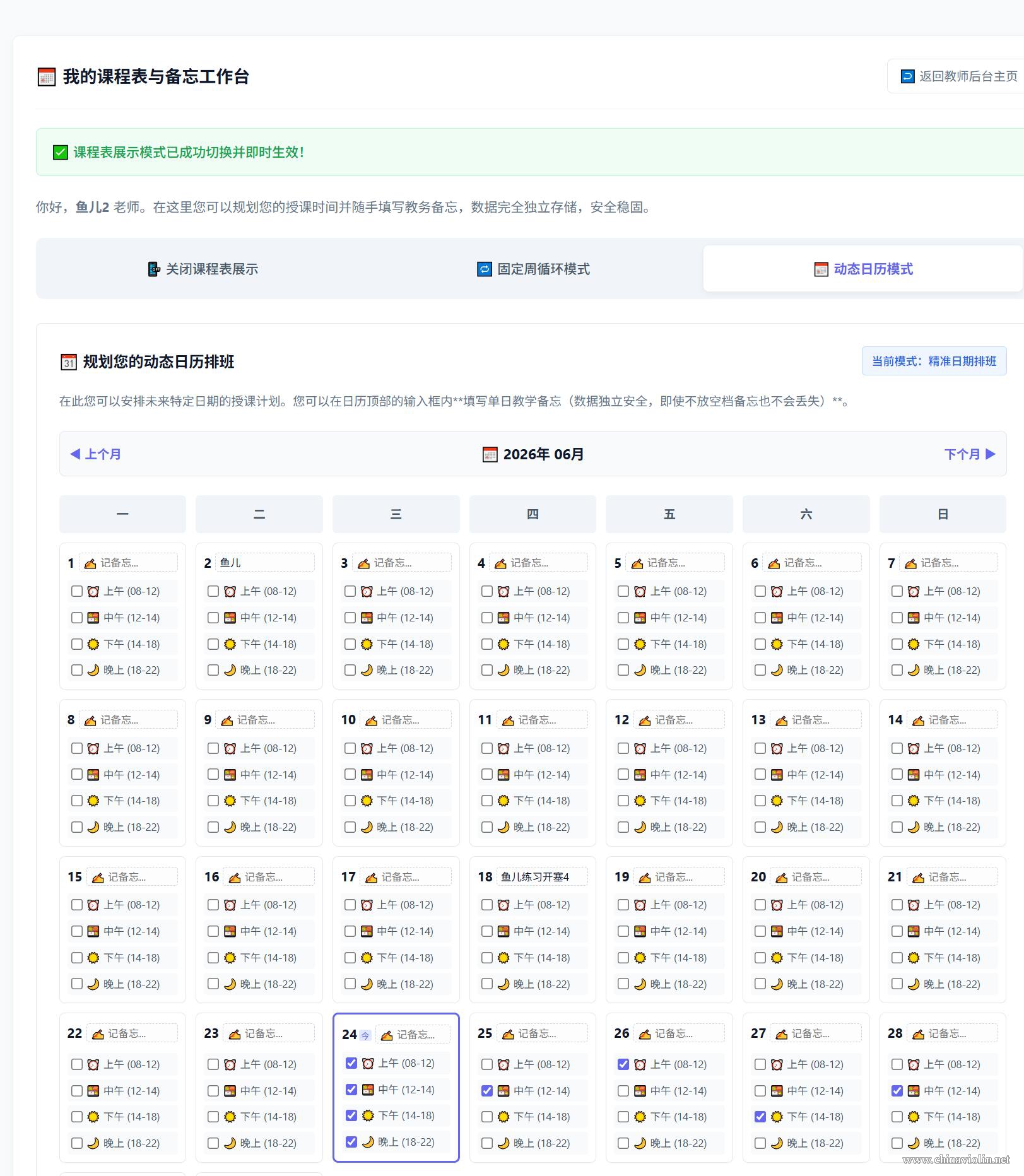The image size is (1024, 1176).
Task: Tick 上午 (08-12) on day 16
Action: click(x=213, y=905)
